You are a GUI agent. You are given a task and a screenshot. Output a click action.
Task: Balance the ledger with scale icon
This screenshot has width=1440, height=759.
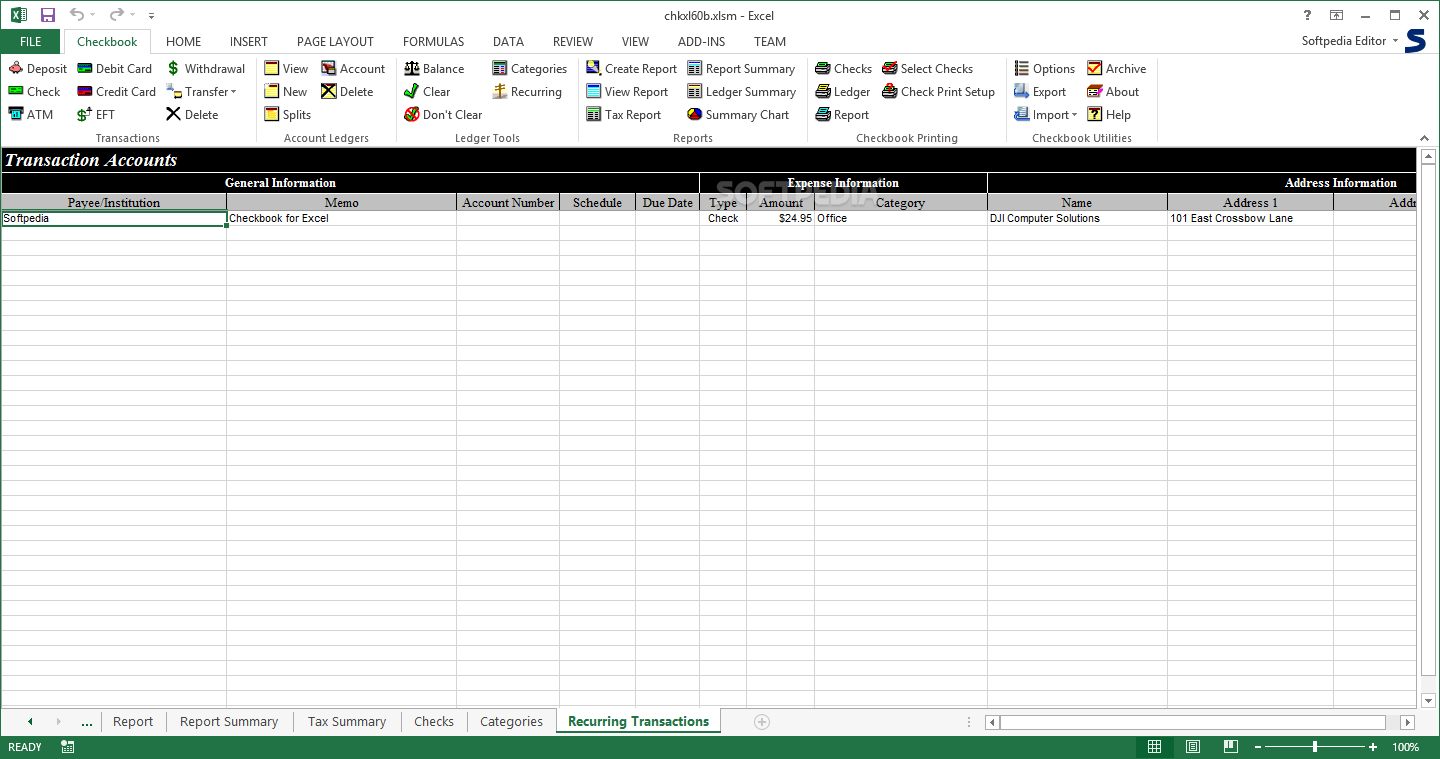point(434,69)
